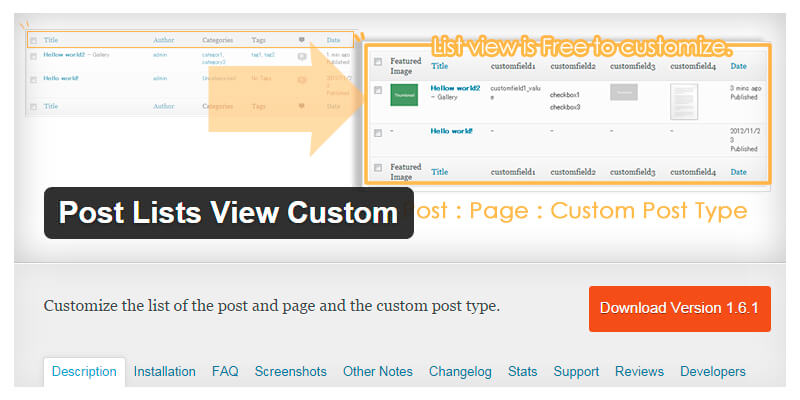800x400 pixels.
Task: Open the FAQ tab
Action: [x=225, y=371]
